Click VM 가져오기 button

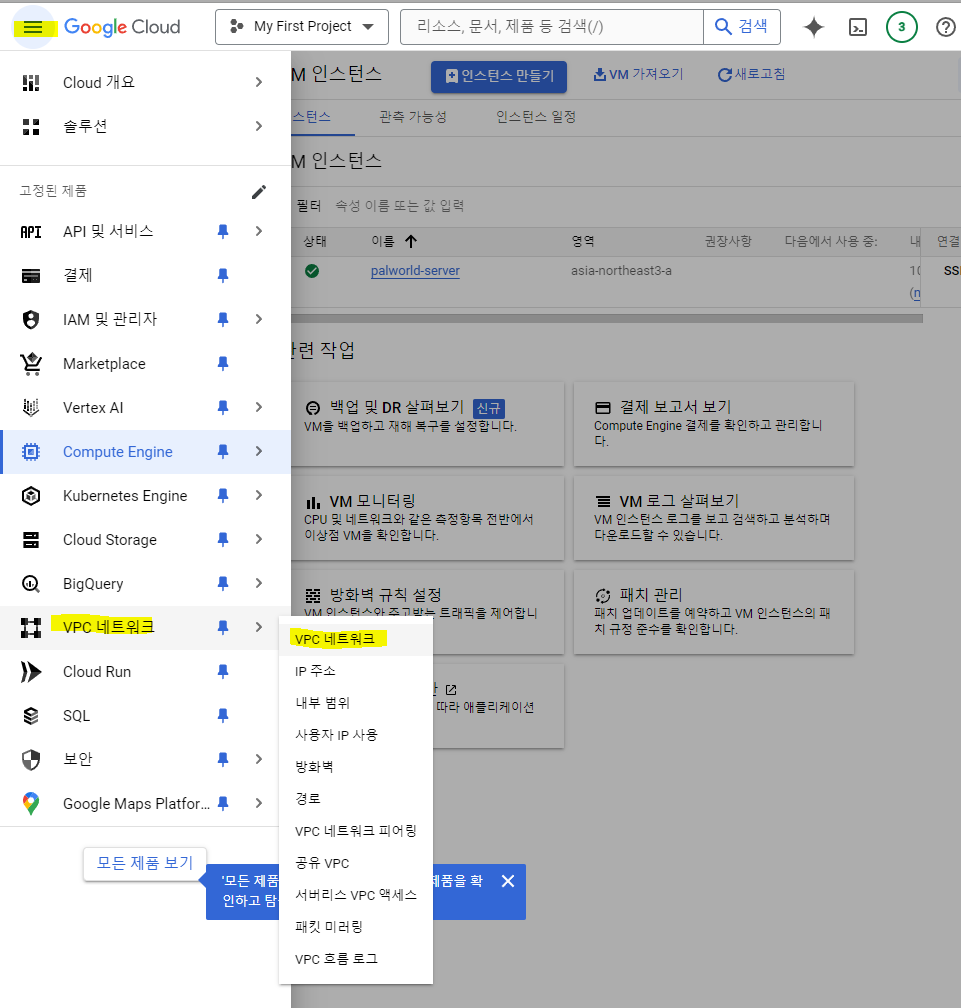click(638, 75)
